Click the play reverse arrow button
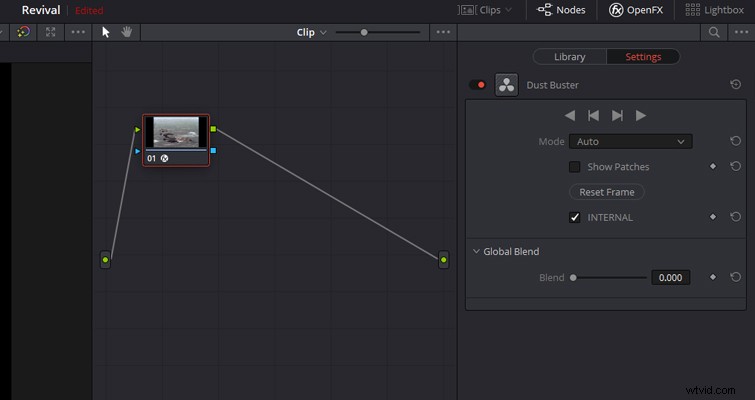 tap(570, 116)
